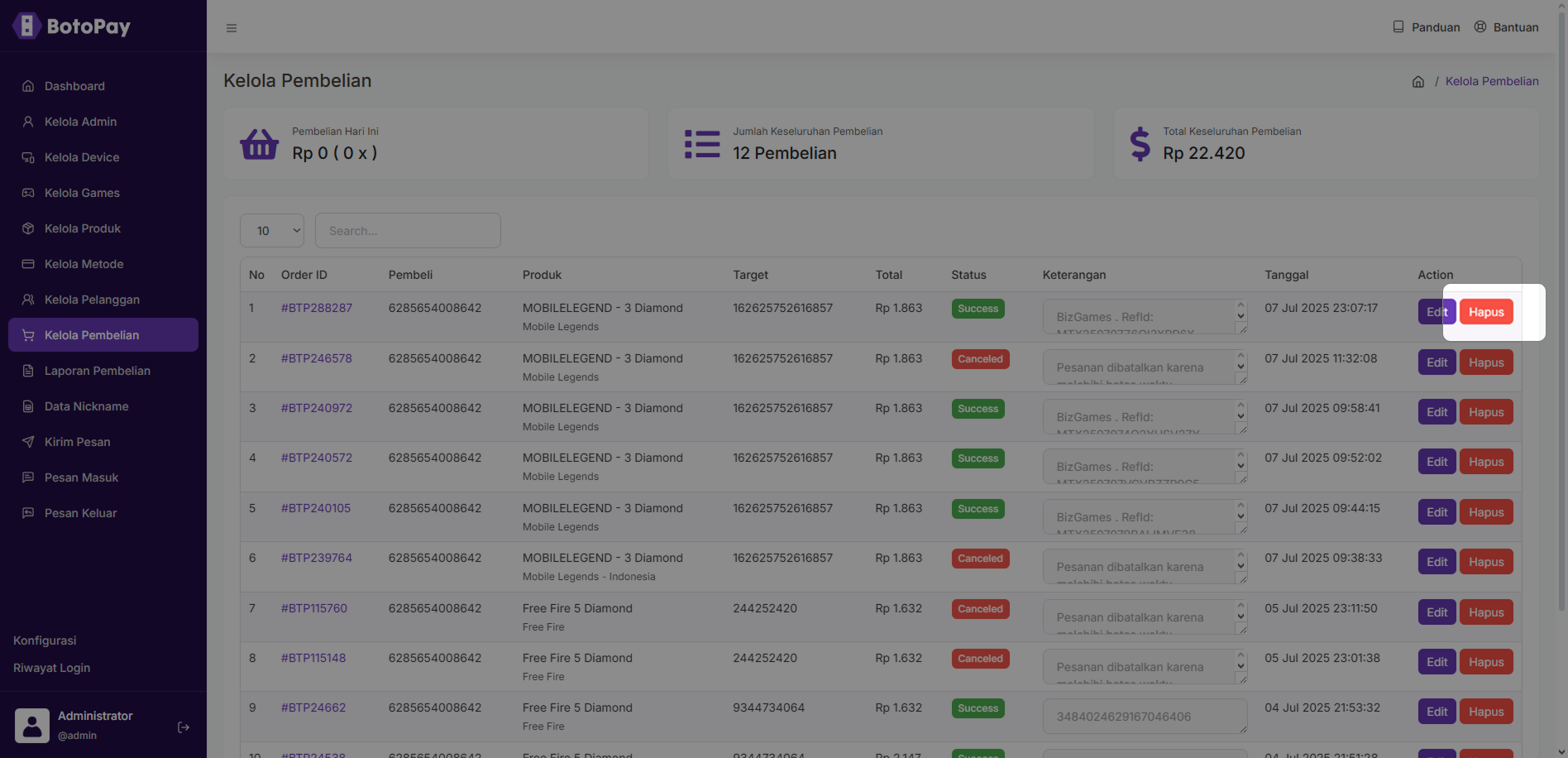Open order #BTP240105
The image size is (1568, 758).
point(316,508)
